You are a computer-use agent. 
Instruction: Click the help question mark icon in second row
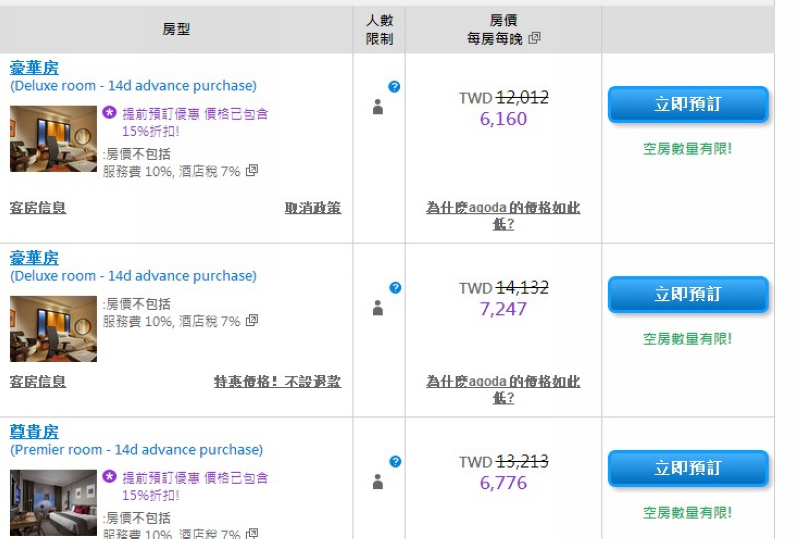tap(395, 287)
